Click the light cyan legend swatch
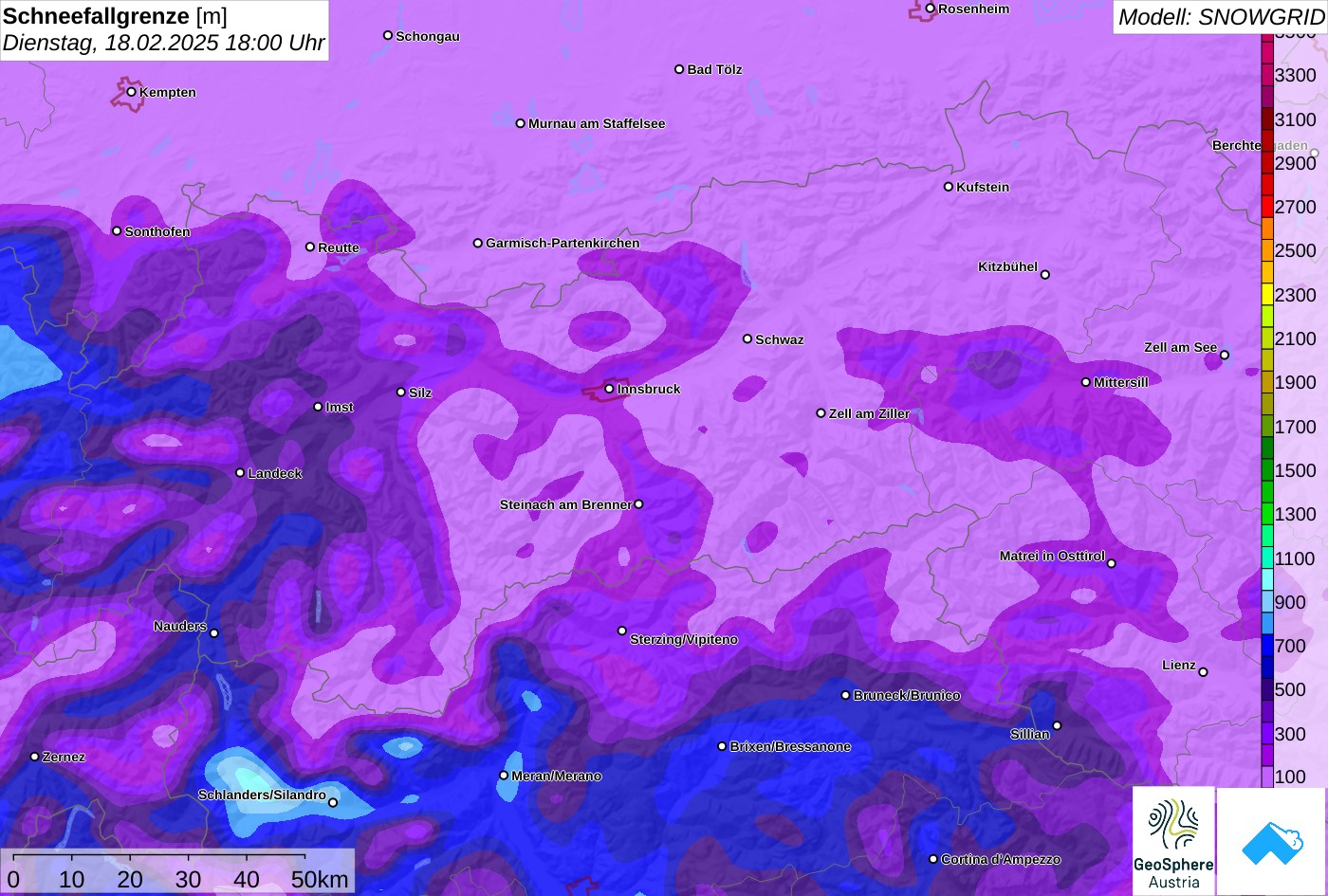 point(1267,579)
